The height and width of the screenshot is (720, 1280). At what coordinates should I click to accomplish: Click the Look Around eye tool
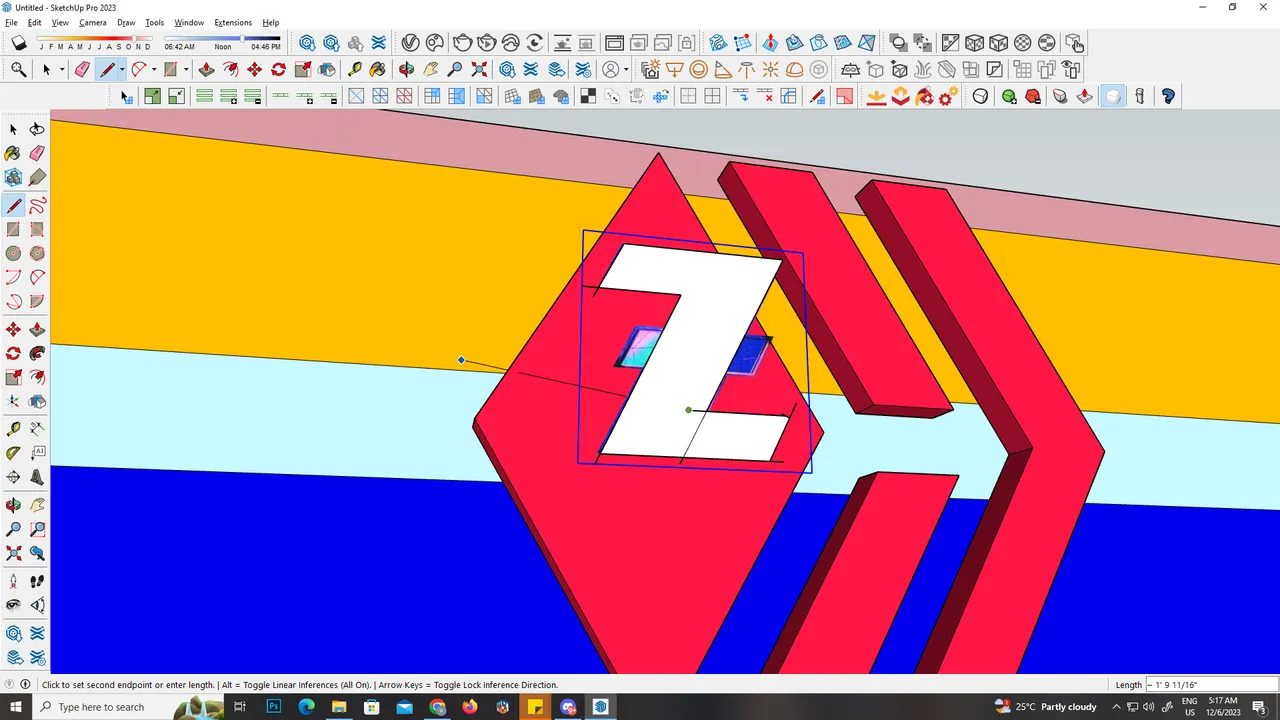point(13,605)
